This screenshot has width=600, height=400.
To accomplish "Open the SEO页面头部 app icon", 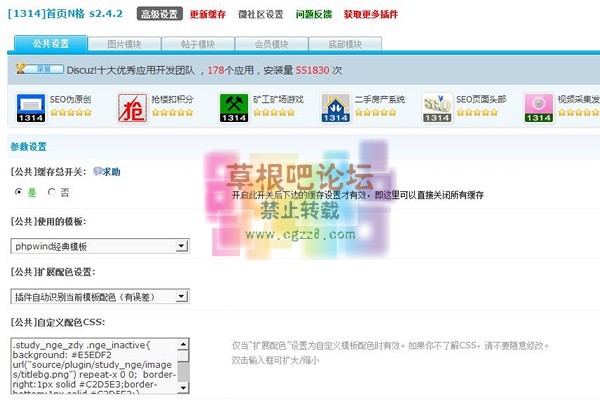I will pyautogui.click(x=437, y=108).
